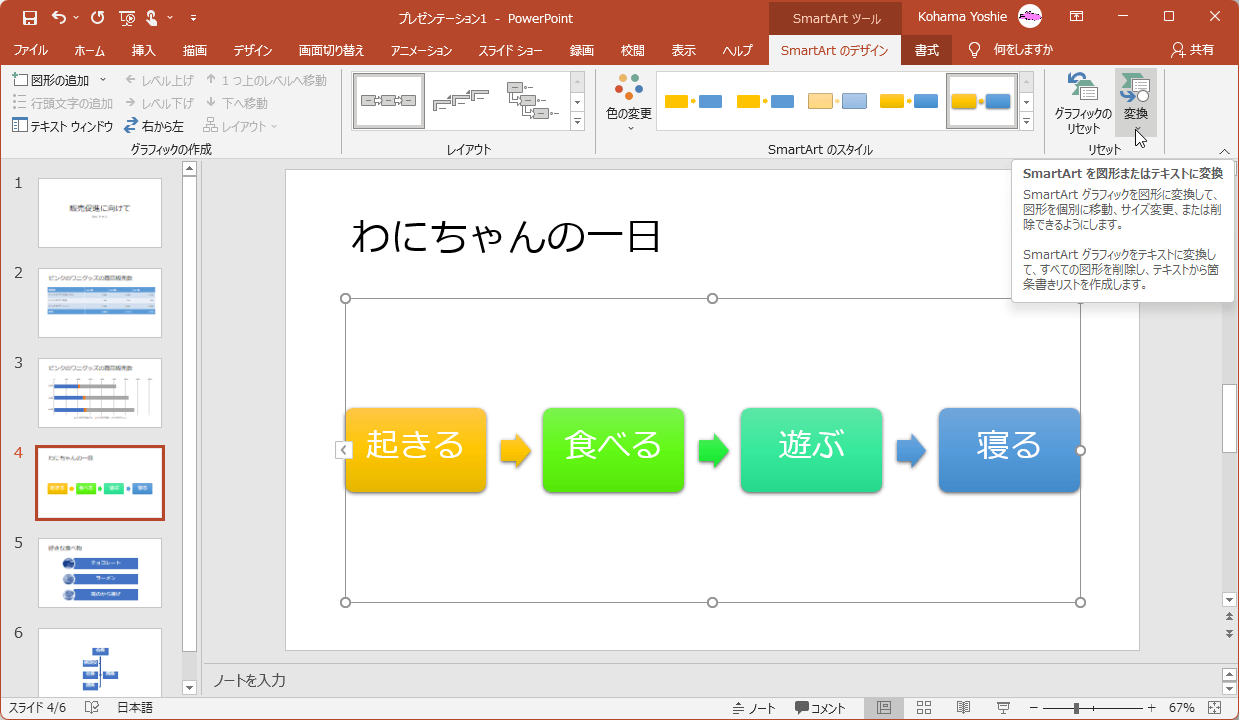Viewport: 1239px width, 720px height.
Task: Switch to Reading view icon
Action: tap(963, 708)
